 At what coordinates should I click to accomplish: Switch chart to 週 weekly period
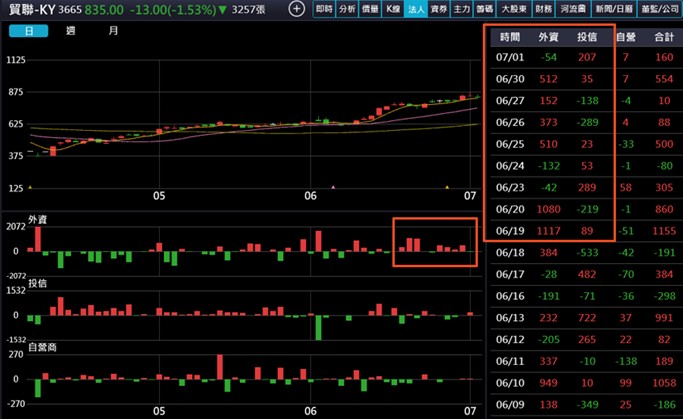tap(71, 31)
